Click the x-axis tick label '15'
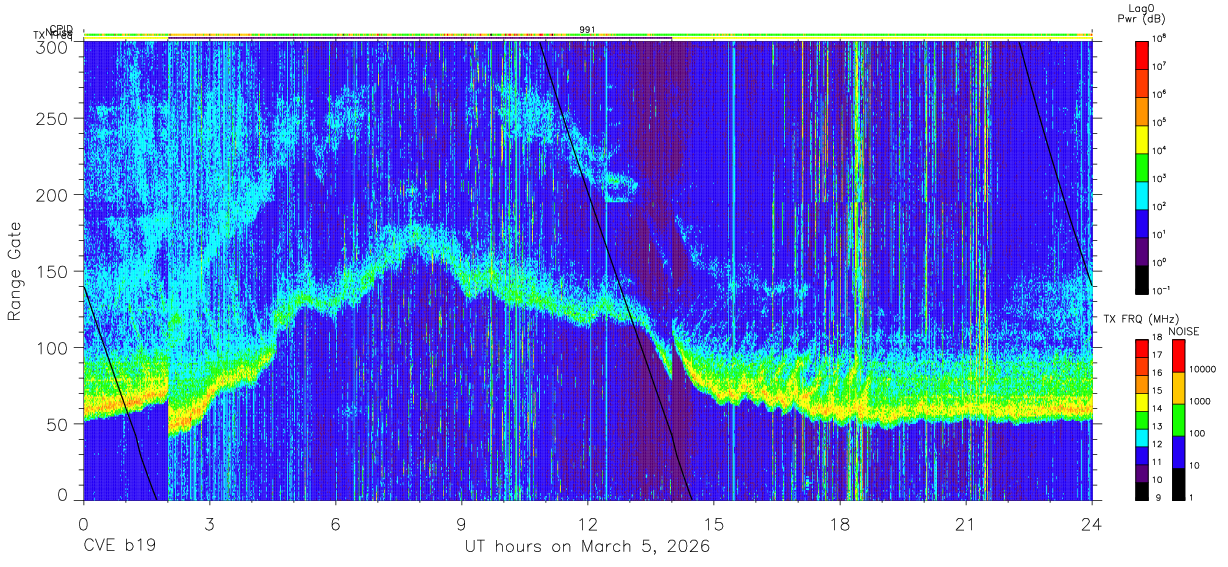This screenshot has height=567, width=1228. pos(714,523)
